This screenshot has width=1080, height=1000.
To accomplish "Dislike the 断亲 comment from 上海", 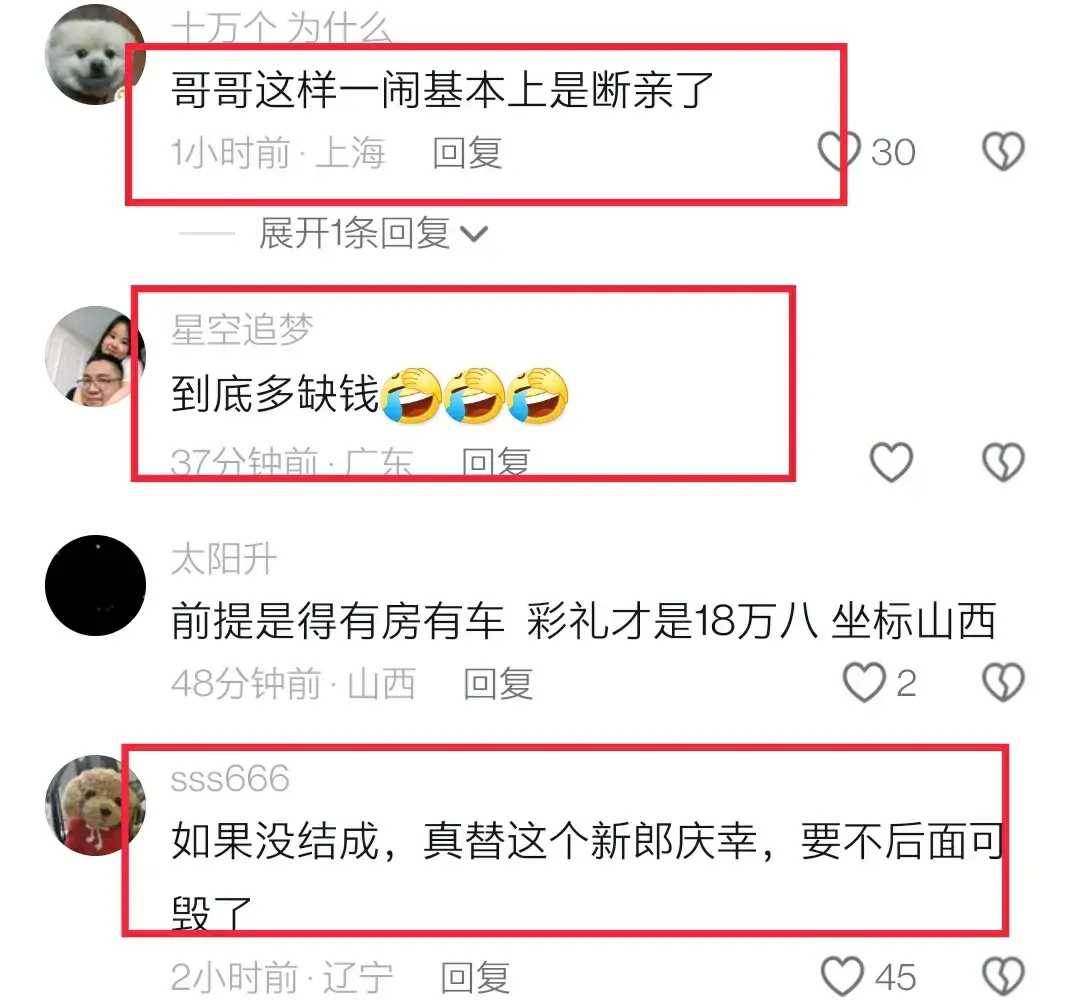I will click(x=1003, y=151).
